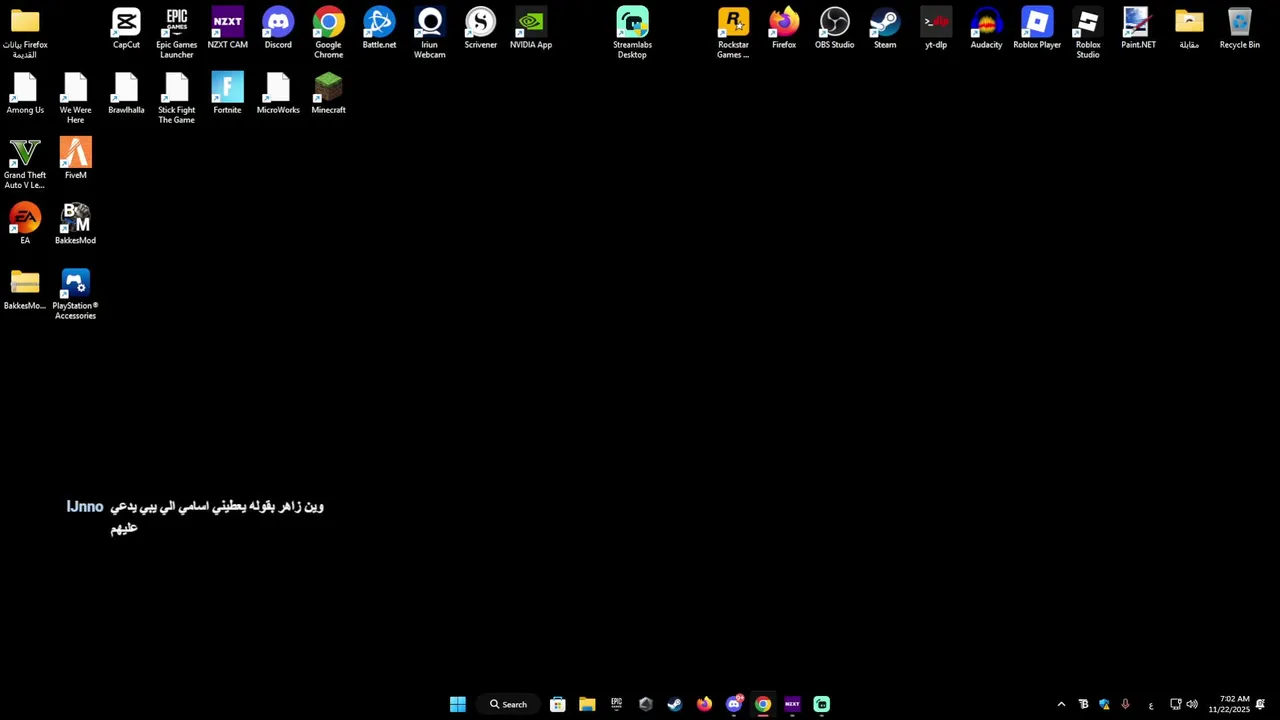The width and height of the screenshot is (1280, 720).
Task: Switch to Chrome in the taskbar
Action: tap(763, 704)
